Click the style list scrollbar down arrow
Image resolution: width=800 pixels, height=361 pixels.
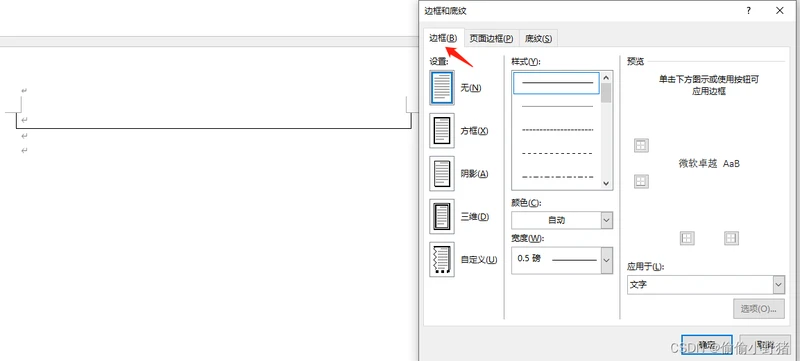(606, 183)
